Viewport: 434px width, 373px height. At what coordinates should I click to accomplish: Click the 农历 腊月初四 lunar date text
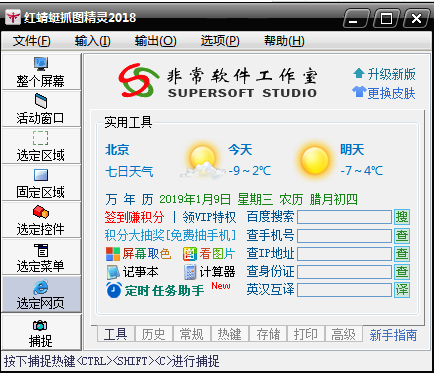(x=318, y=199)
